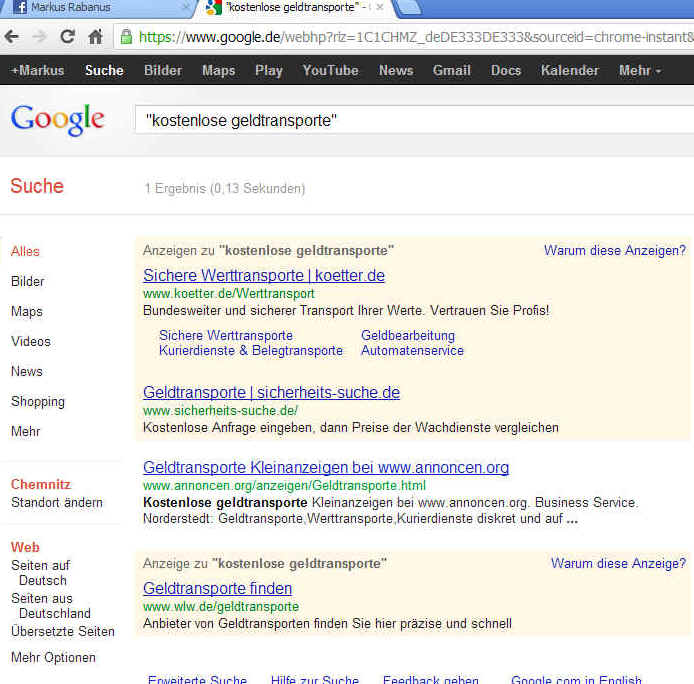The width and height of the screenshot is (694, 684).
Task: Select Seiten auf Deutsch filter
Action: coord(41,572)
